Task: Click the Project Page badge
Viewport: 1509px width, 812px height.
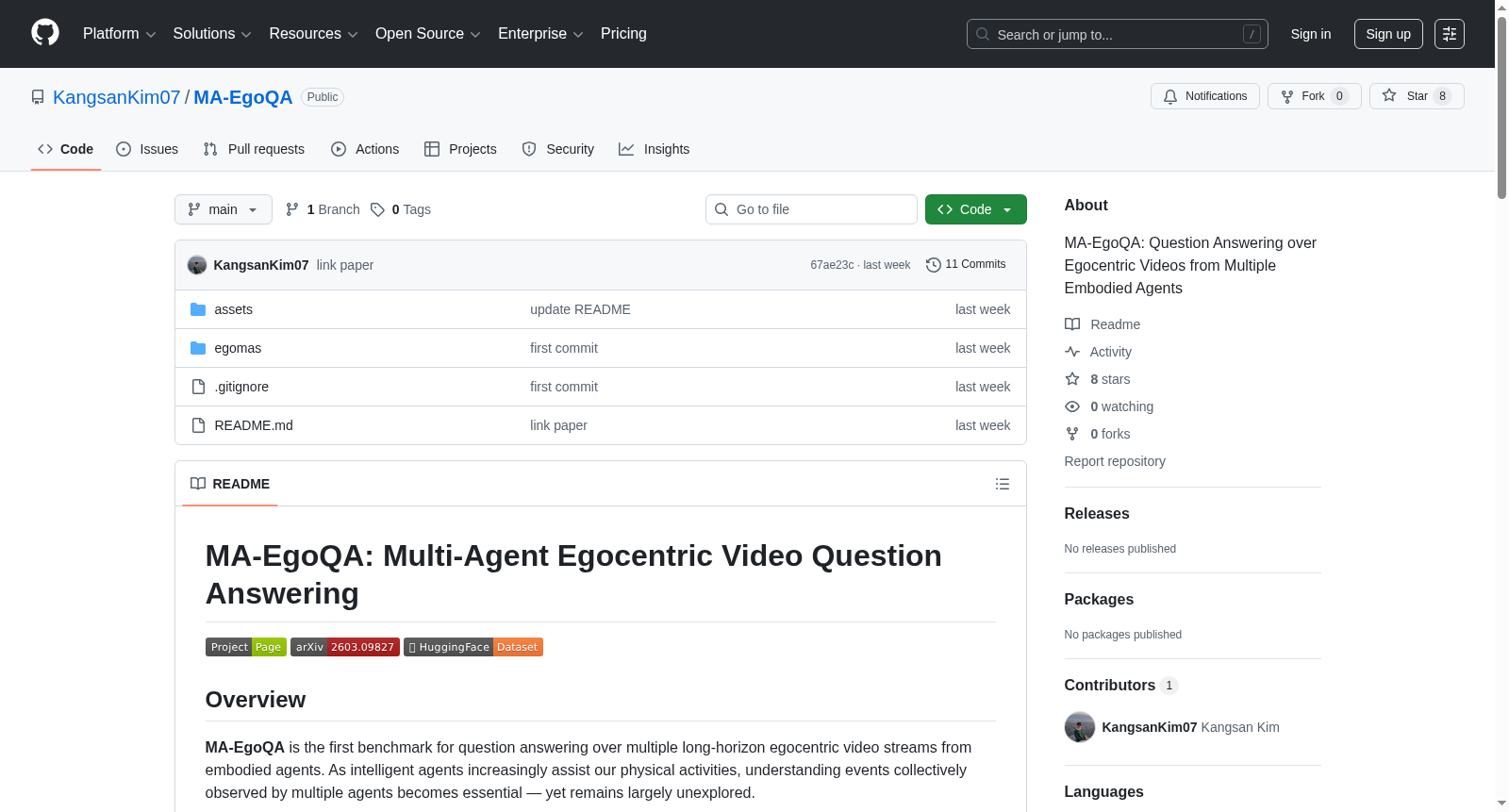Action: [246, 647]
